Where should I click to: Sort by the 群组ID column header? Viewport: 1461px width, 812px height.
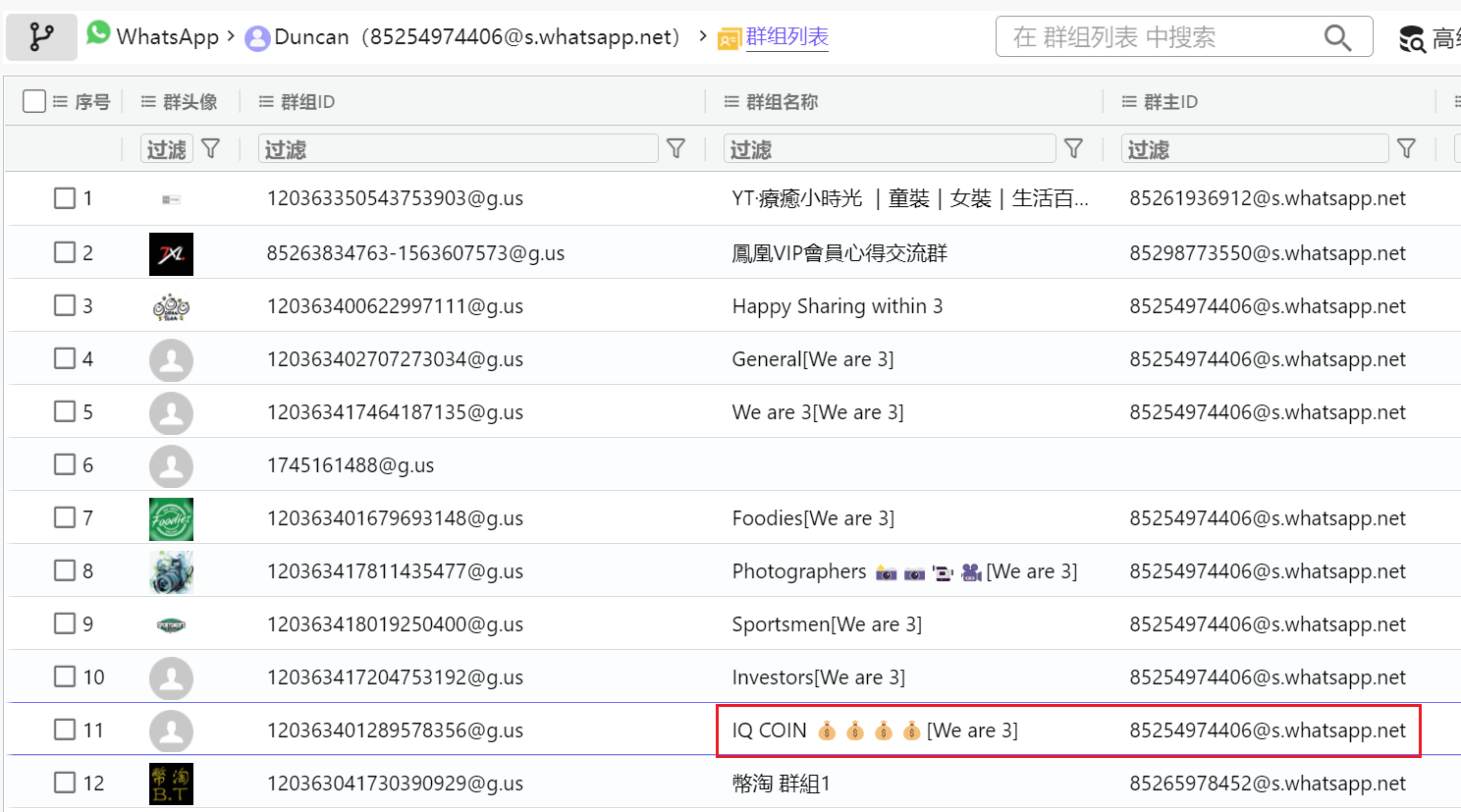click(x=306, y=102)
